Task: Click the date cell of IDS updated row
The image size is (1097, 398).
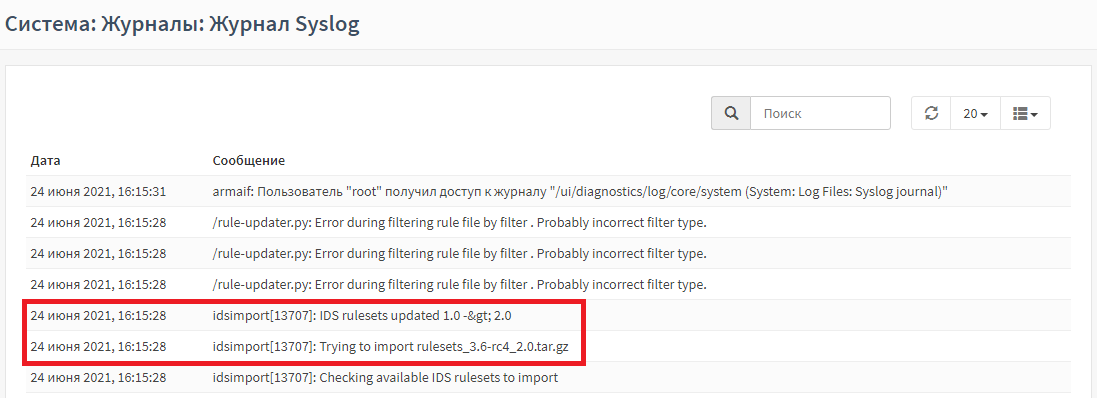Action: (x=98, y=315)
